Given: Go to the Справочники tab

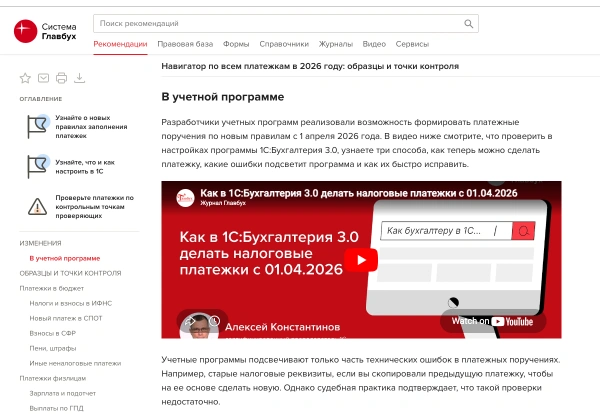Looking at the screenshot, I should pyautogui.click(x=284, y=44).
